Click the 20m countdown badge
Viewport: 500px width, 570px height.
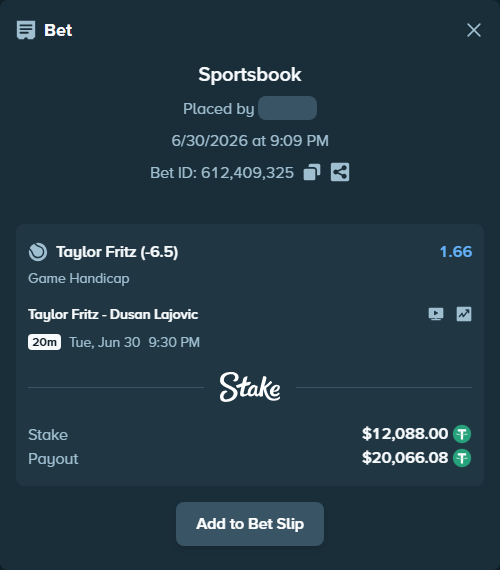coord(44,342)
